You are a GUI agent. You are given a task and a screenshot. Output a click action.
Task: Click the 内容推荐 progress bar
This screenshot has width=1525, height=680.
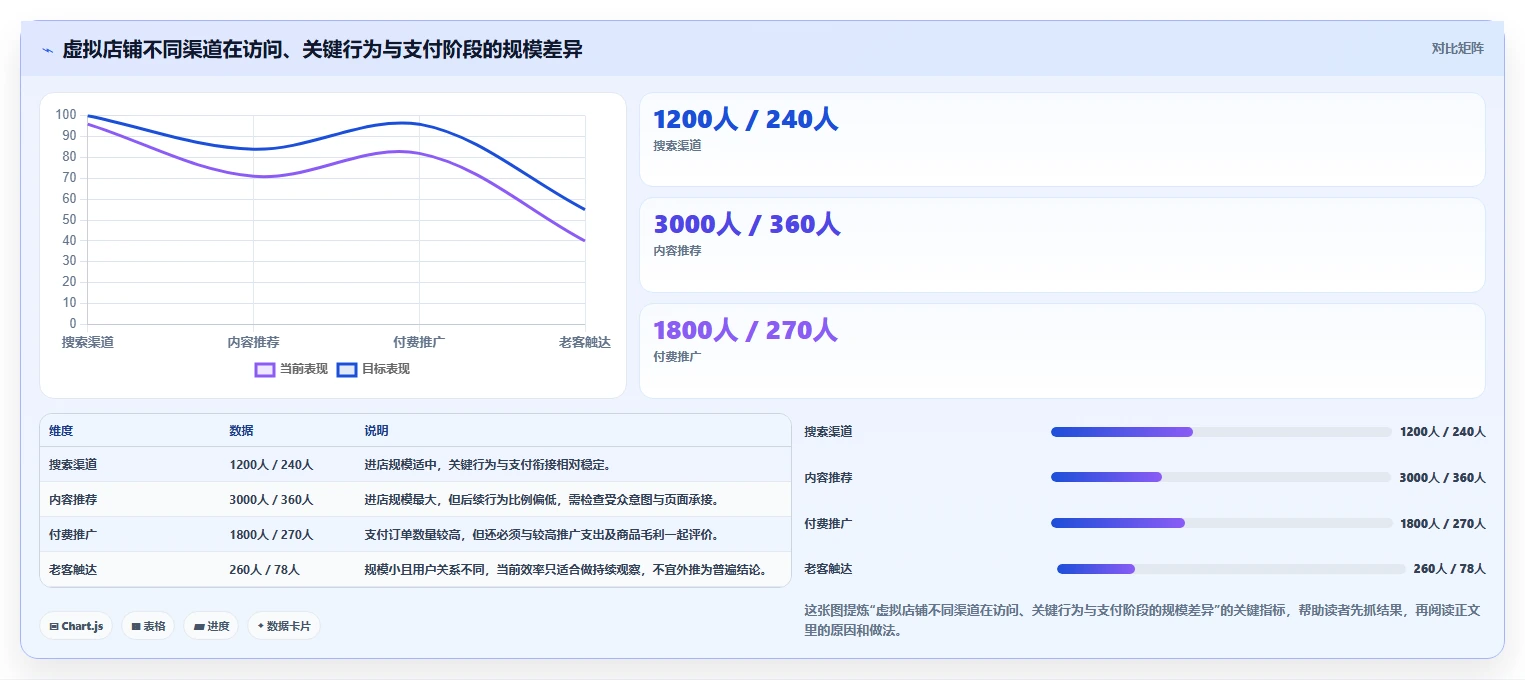[x=1220, y=477]
